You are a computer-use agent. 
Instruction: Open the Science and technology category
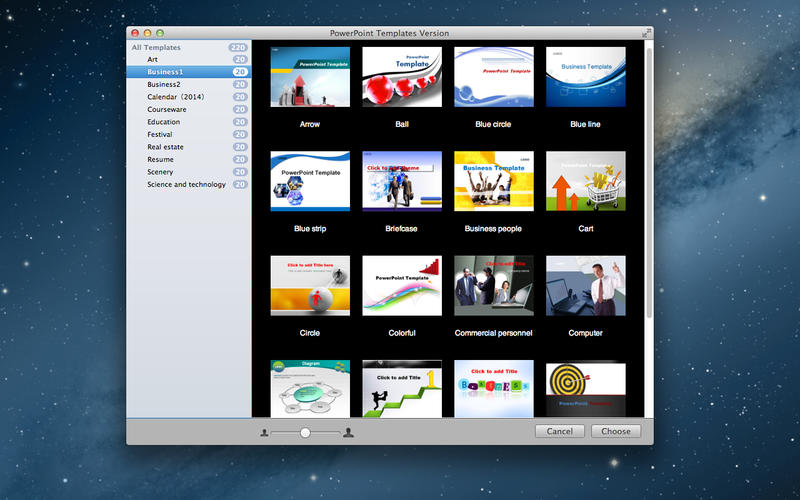click(186, 184)
